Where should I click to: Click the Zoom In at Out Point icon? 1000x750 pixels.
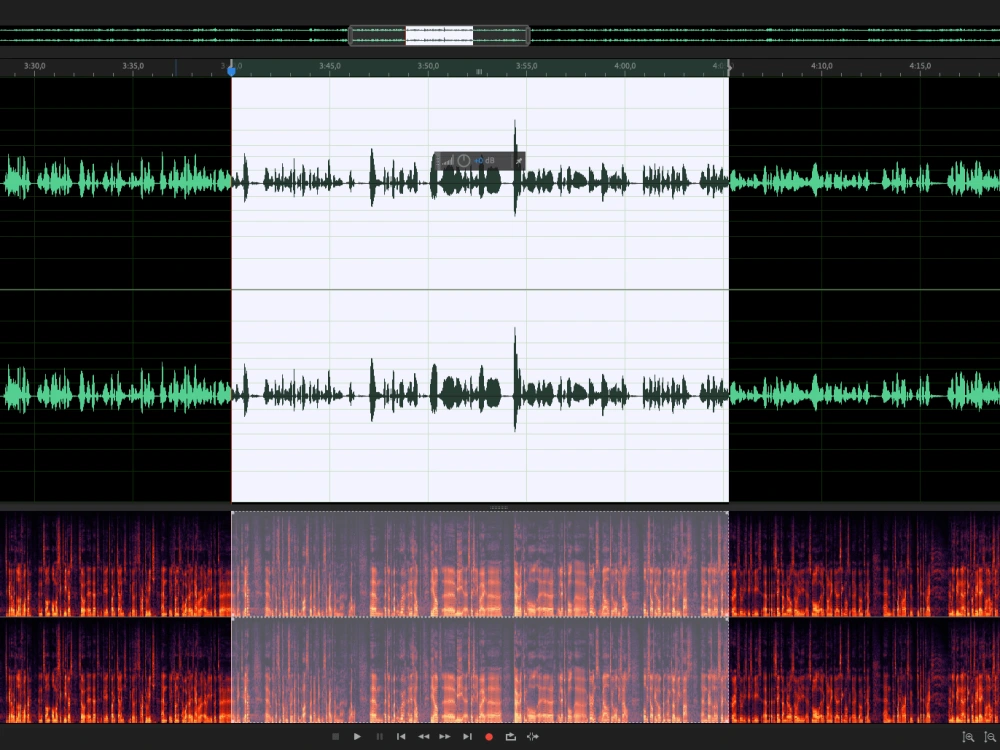tap(990, 737)
